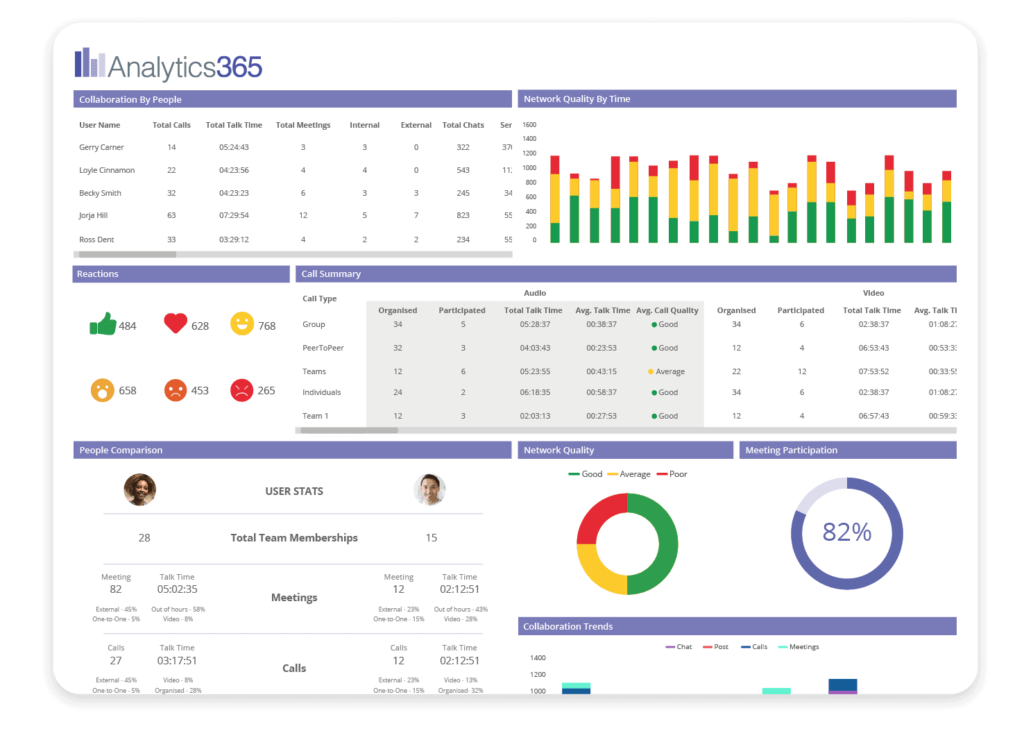This screenshot has height=731, width=1024.
Task: Select the PeerToPeer call type row
Action: (x=322, y=348)
